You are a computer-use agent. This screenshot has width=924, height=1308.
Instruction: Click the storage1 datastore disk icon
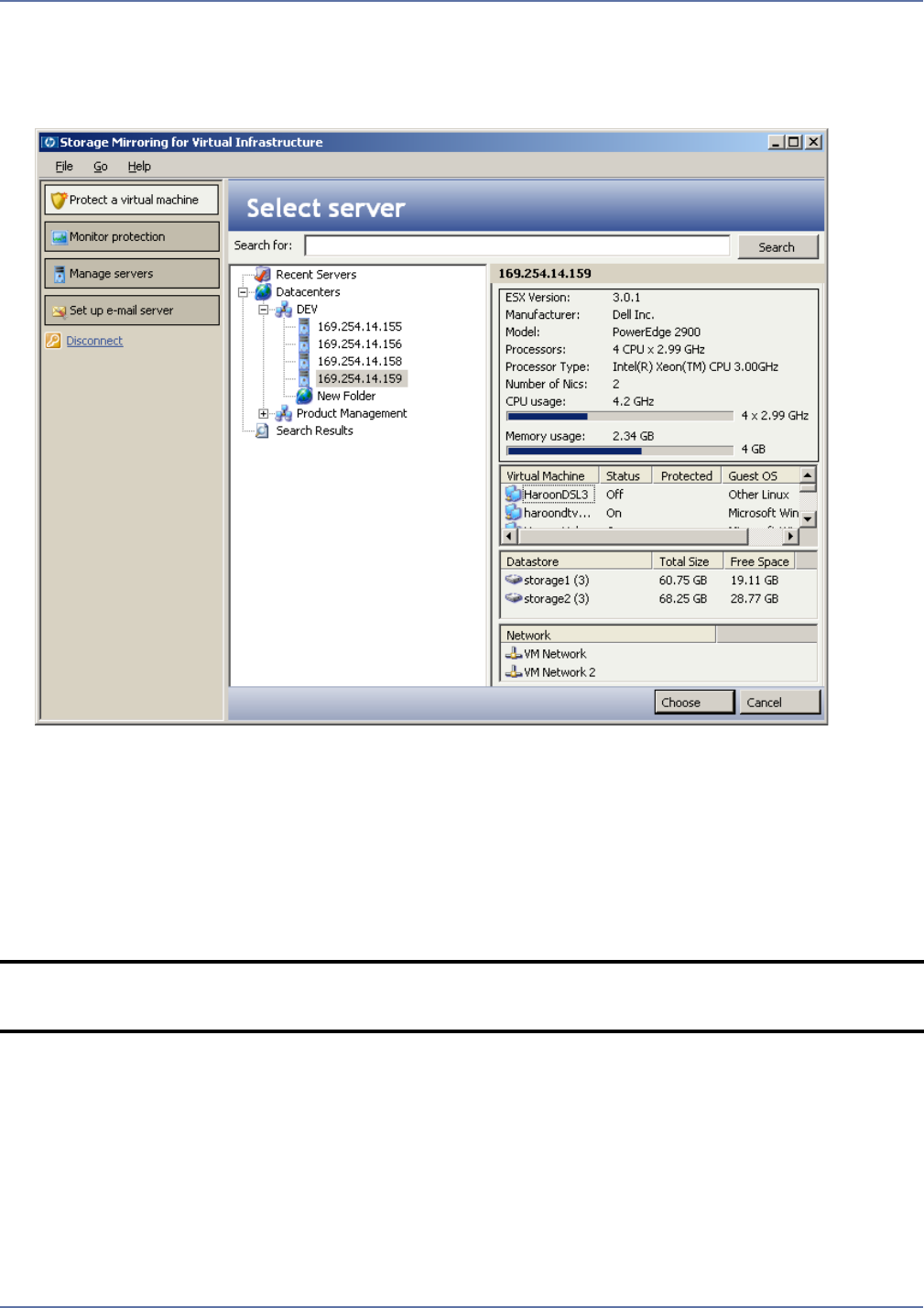[514, 581]
